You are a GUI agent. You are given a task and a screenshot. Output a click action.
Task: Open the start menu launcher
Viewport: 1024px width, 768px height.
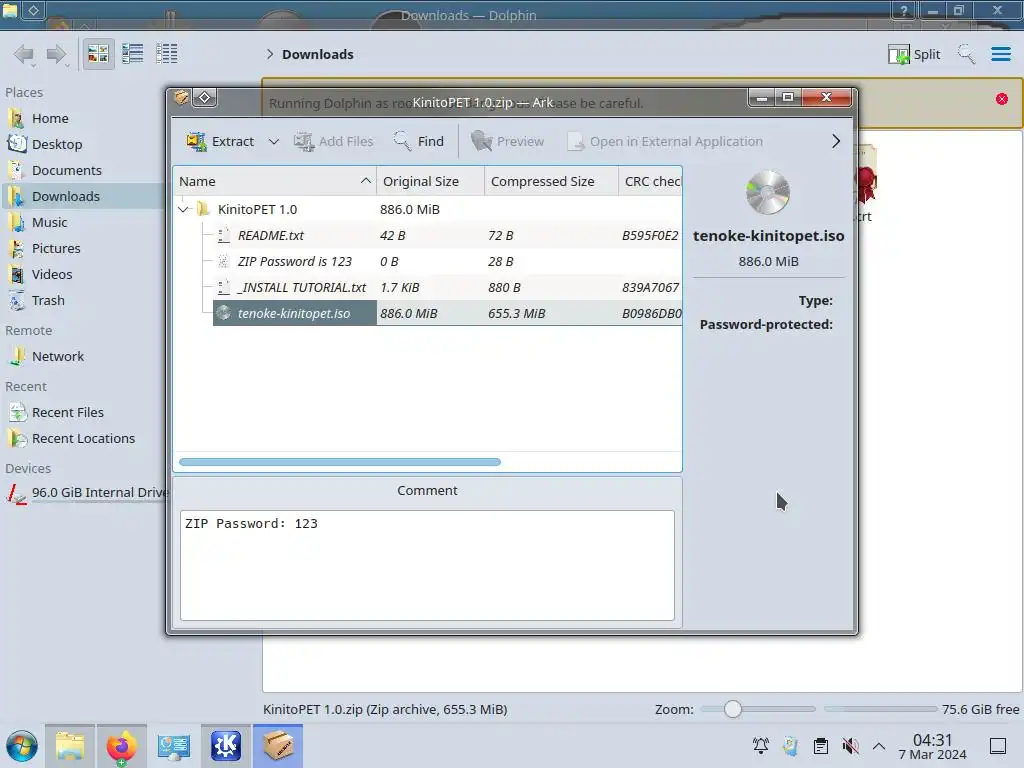22,746
